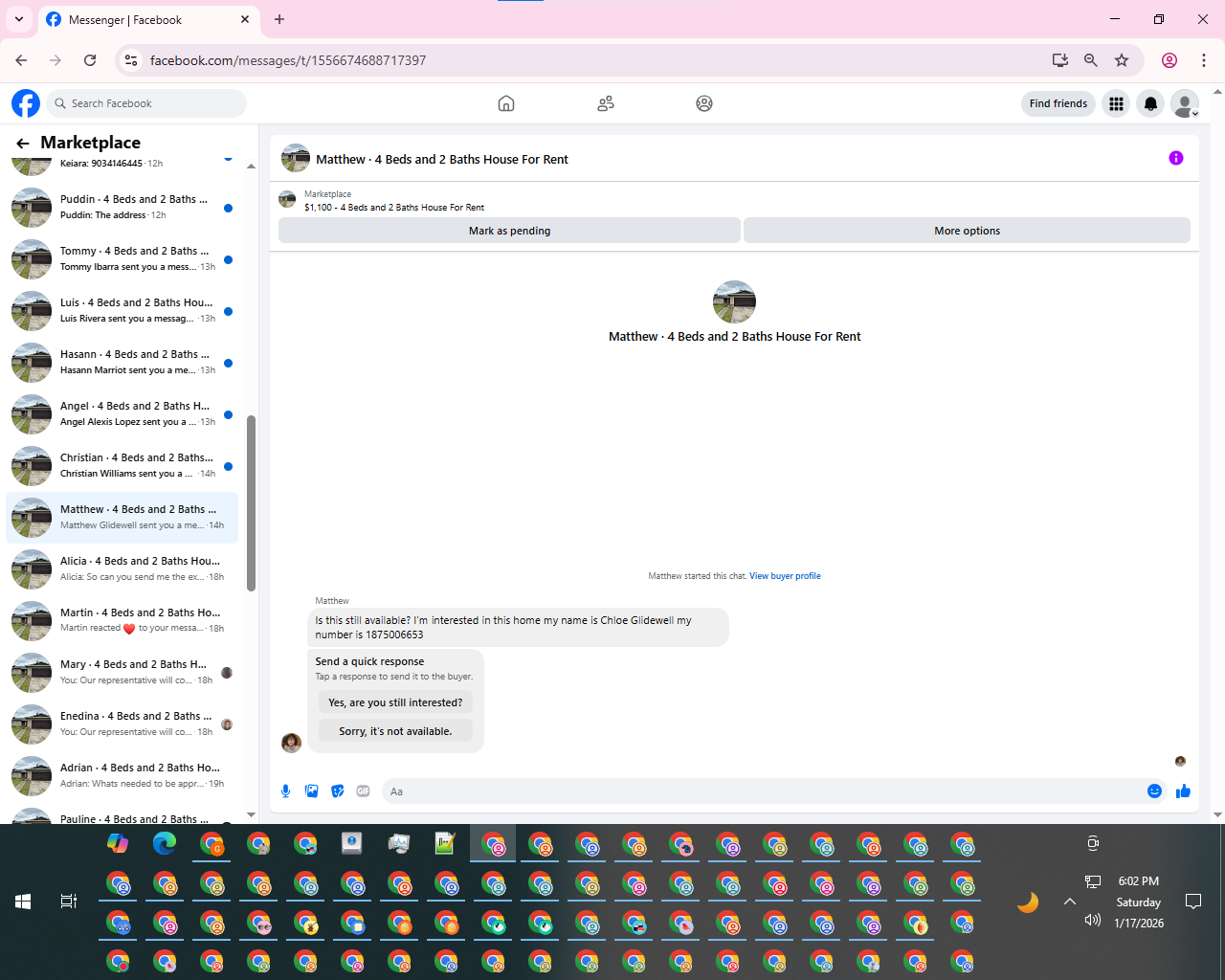Send quick response 'Sorry, it's not available.'
This screenshot has height=980, width=1225.
click(395, 731)
